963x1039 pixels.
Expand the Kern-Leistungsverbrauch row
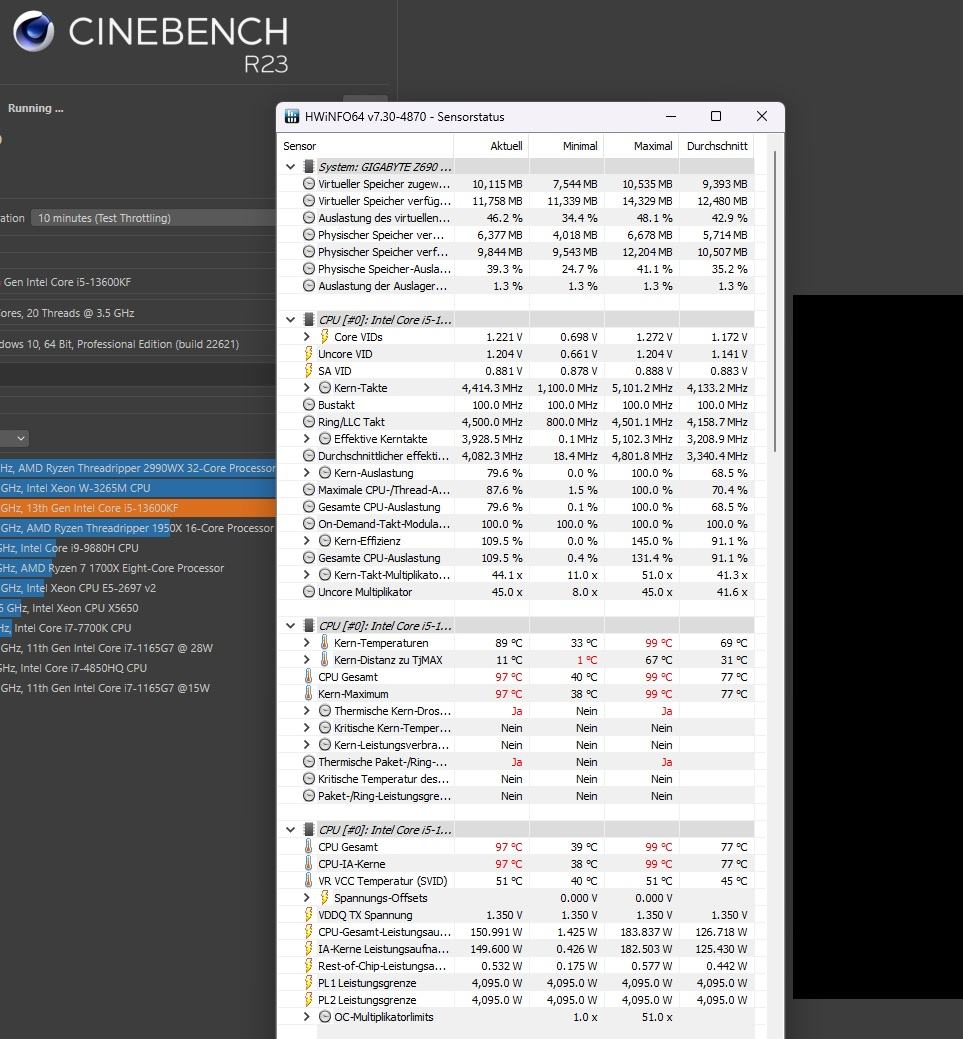coord(306,745)
